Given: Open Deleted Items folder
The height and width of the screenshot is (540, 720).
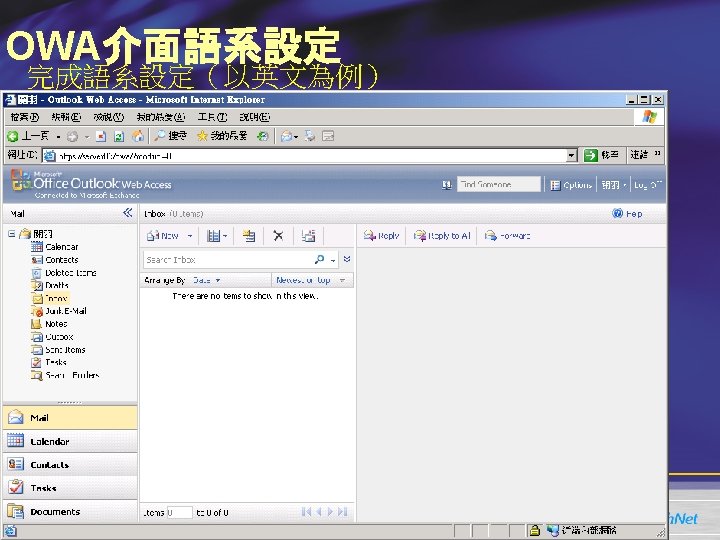Looking at the screenshot, I should click(x=64, y=272).
